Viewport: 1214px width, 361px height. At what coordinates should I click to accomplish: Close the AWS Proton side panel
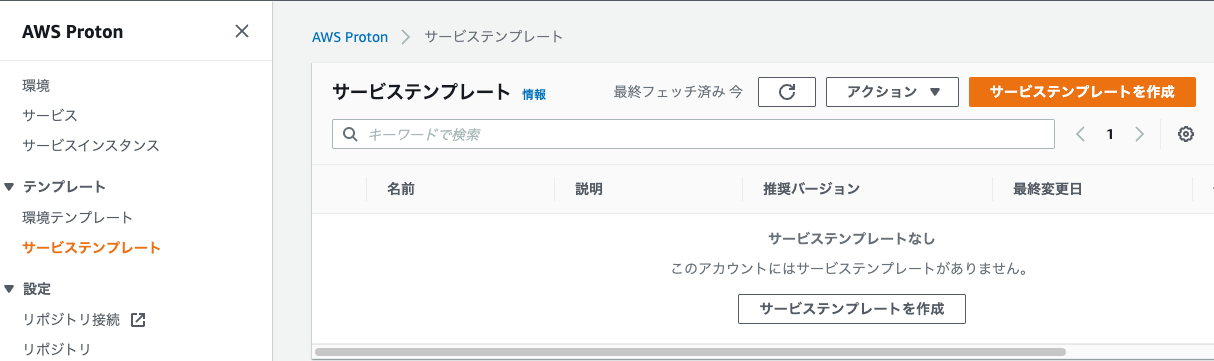[241, 31]
